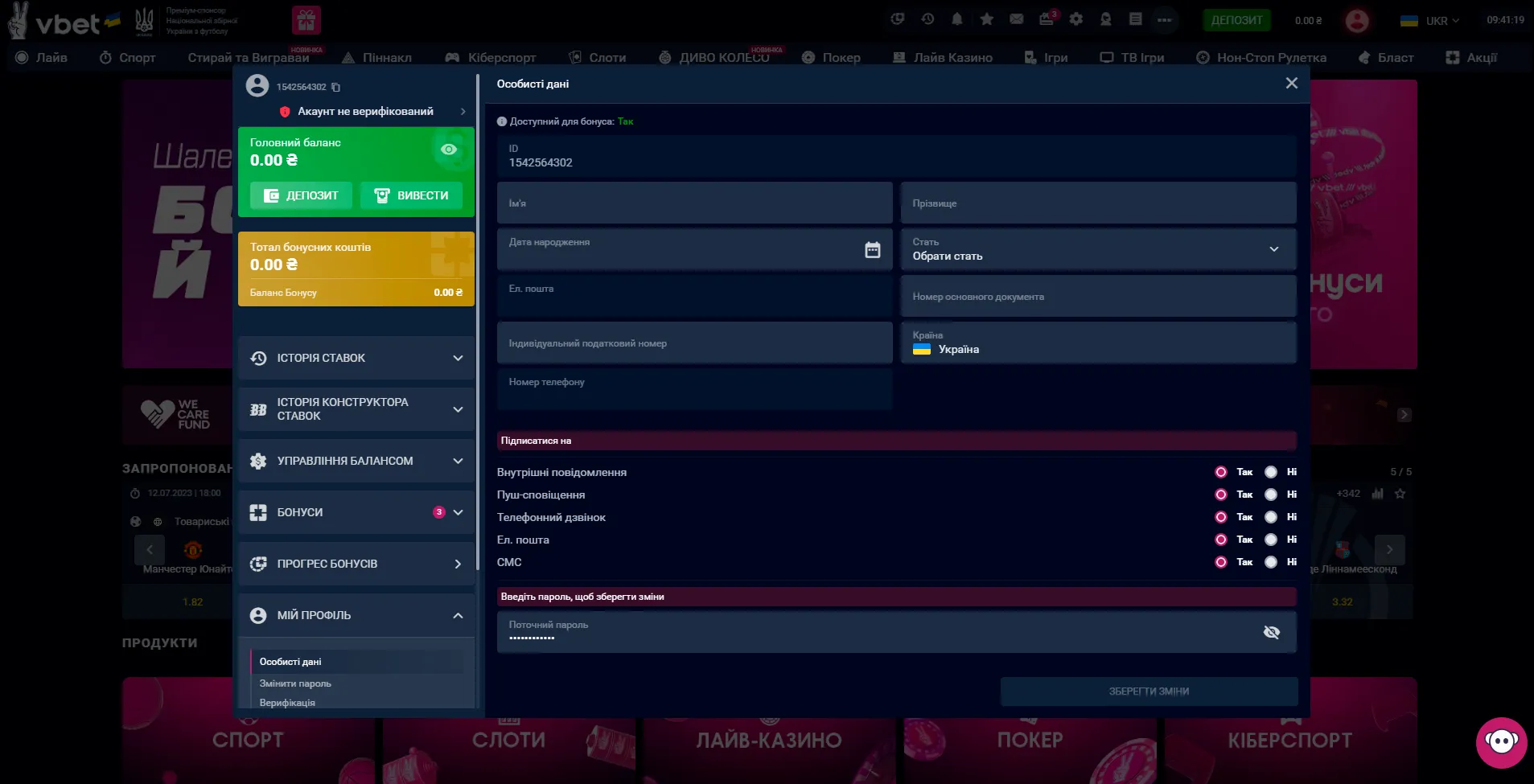This screenshot has width=1534, height=784.
Task: Open Акції menu item
Action: [1471, 58]
